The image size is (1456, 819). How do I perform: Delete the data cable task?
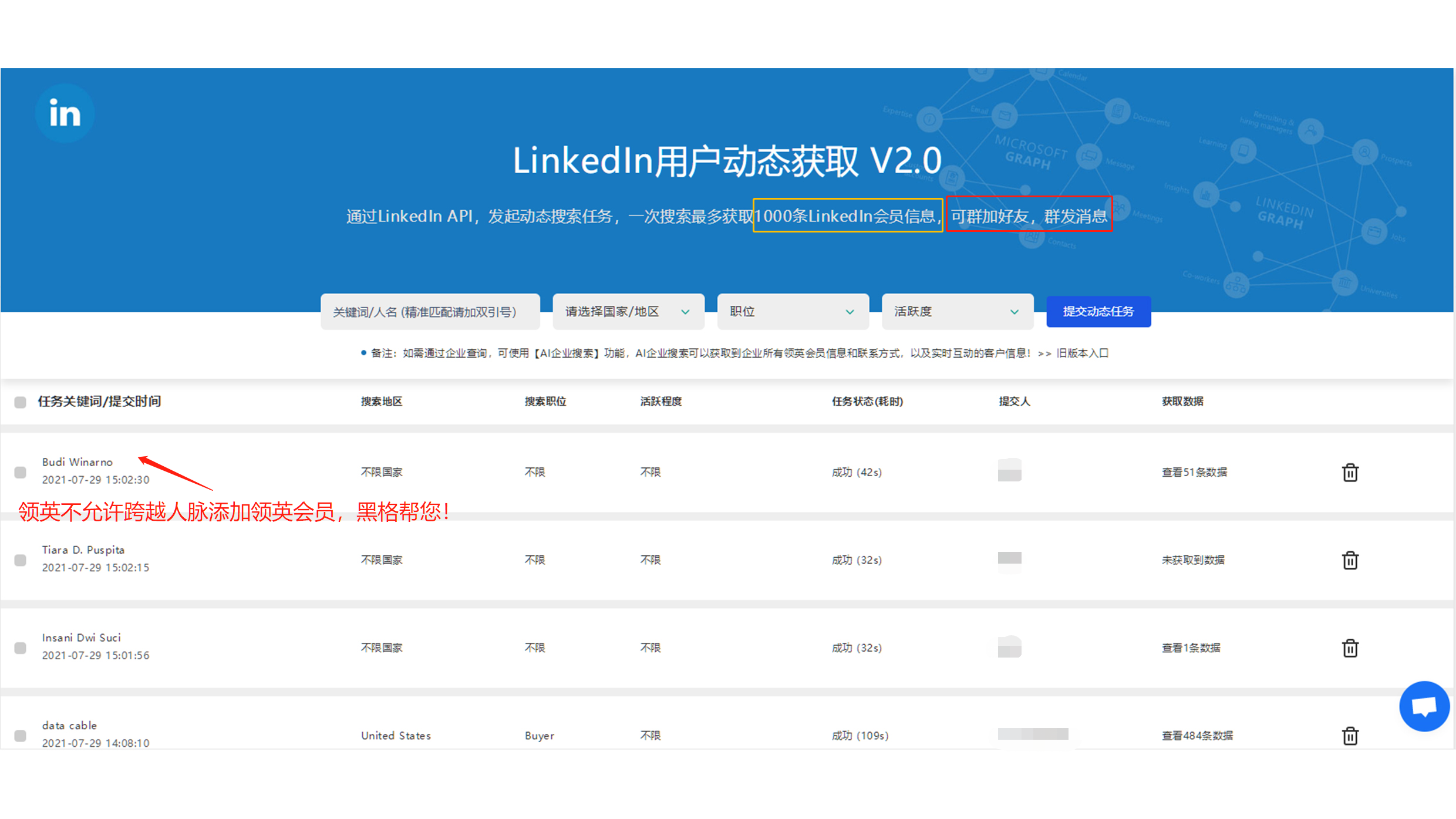[1350, 735]
